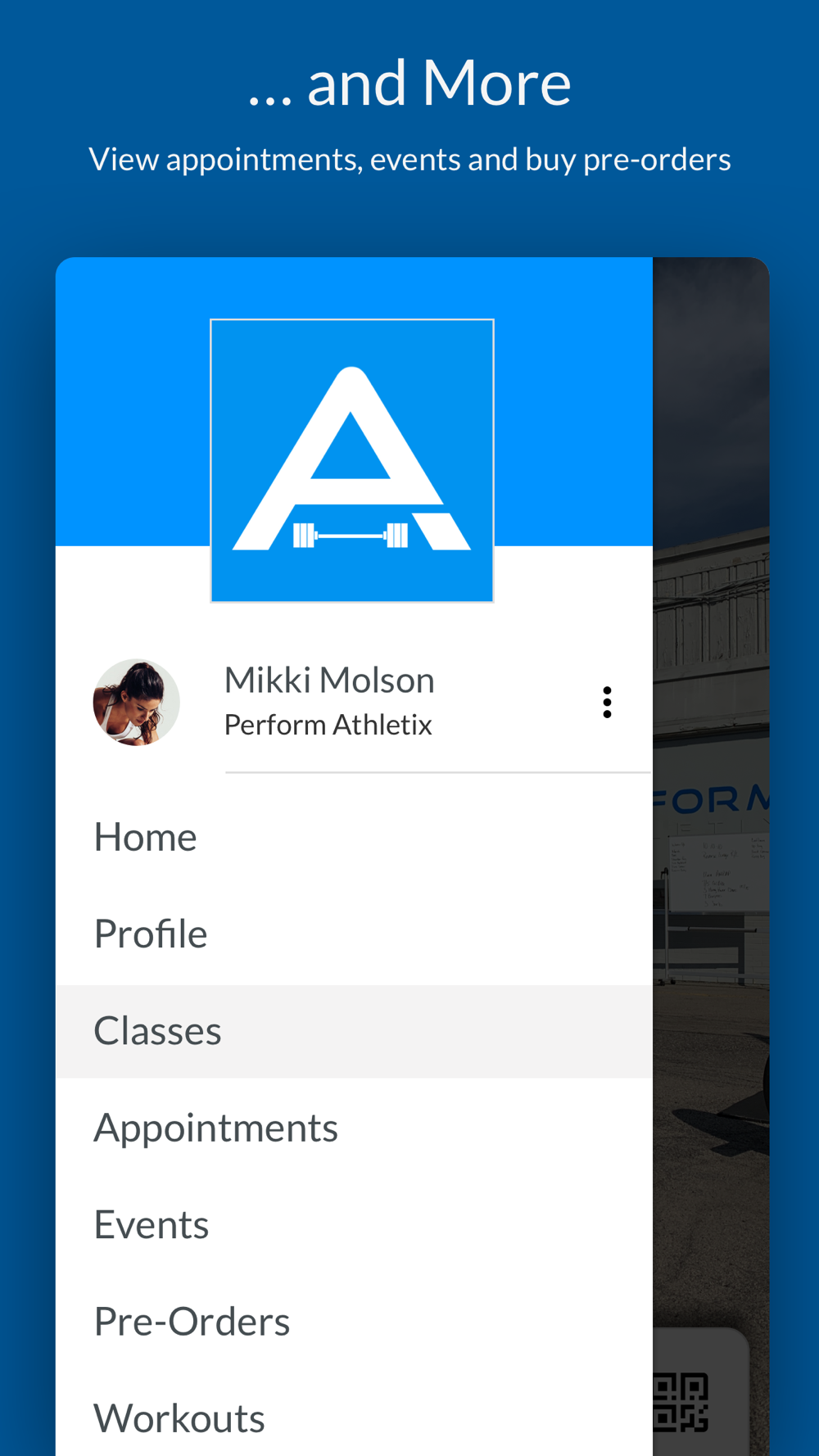Tap the blue drawer header area

pyautogui.click(x=133, y=401)
